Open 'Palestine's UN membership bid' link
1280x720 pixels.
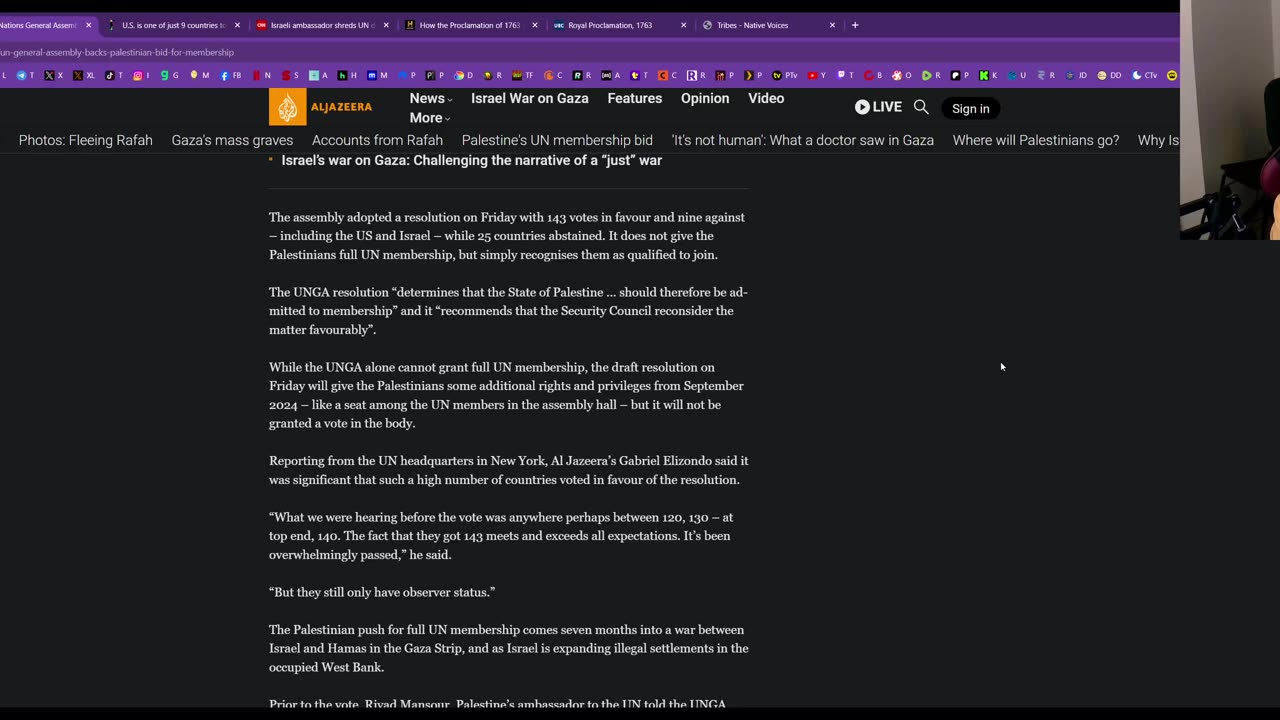click(x=557, y=140)
